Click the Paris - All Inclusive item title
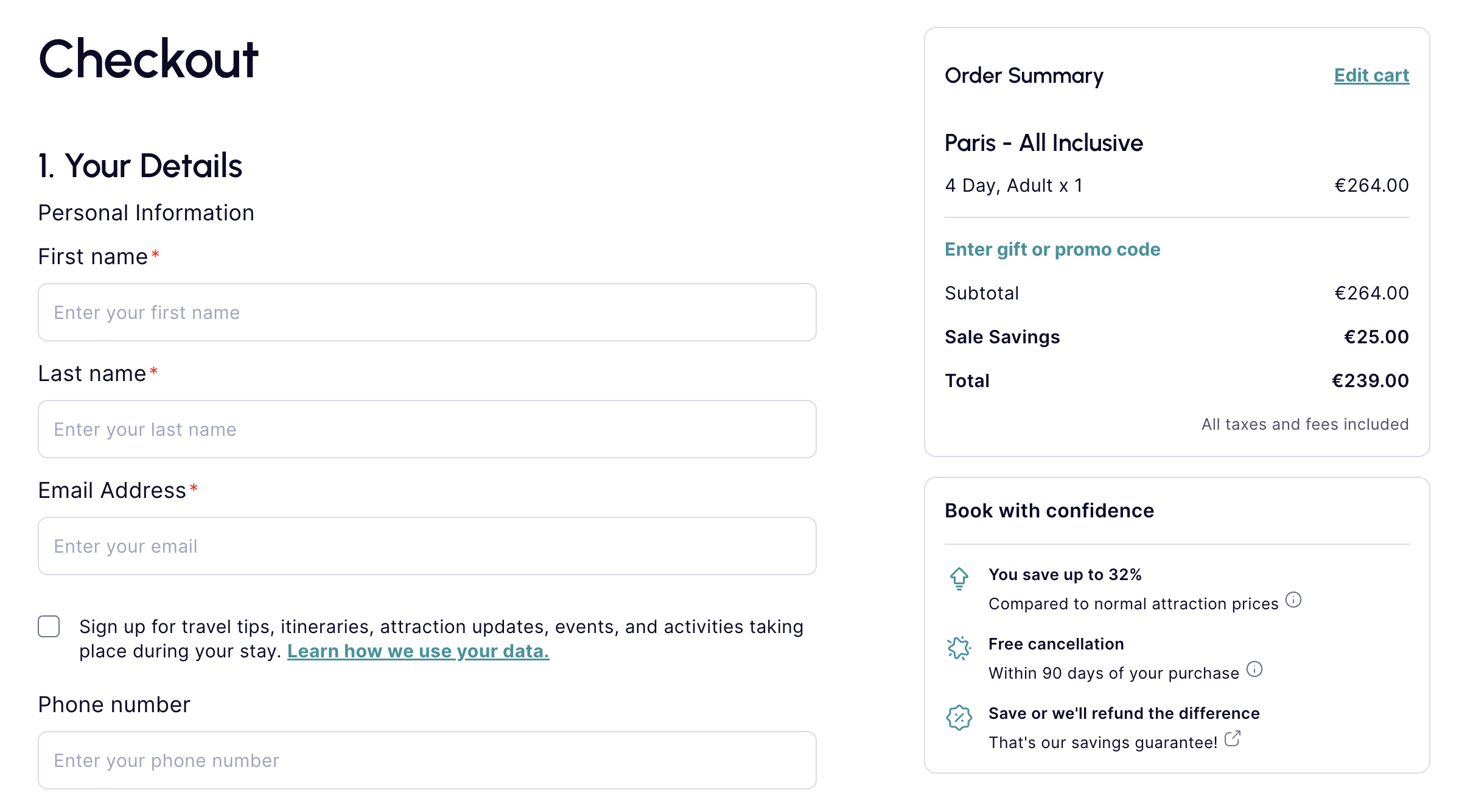Viewport: 1473px width, 812px height. 1044,143
